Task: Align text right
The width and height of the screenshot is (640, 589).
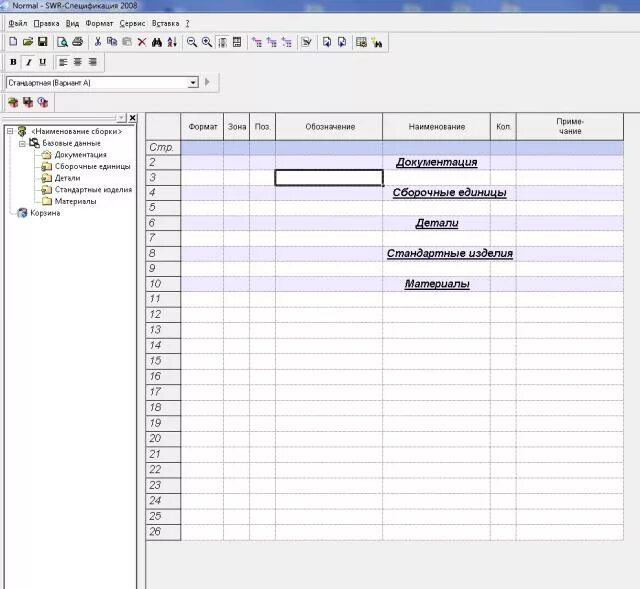Action: coord(93,62)
